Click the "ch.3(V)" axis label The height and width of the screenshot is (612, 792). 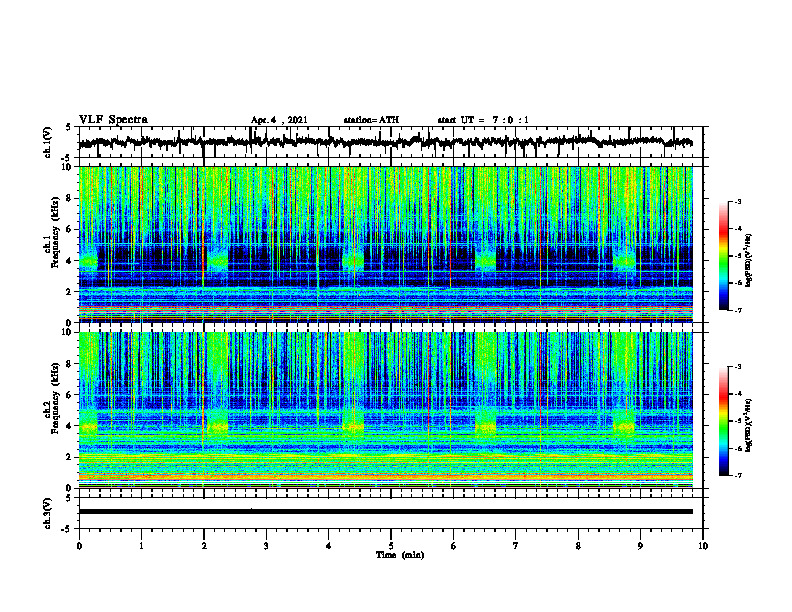click(x=49, y=513)
